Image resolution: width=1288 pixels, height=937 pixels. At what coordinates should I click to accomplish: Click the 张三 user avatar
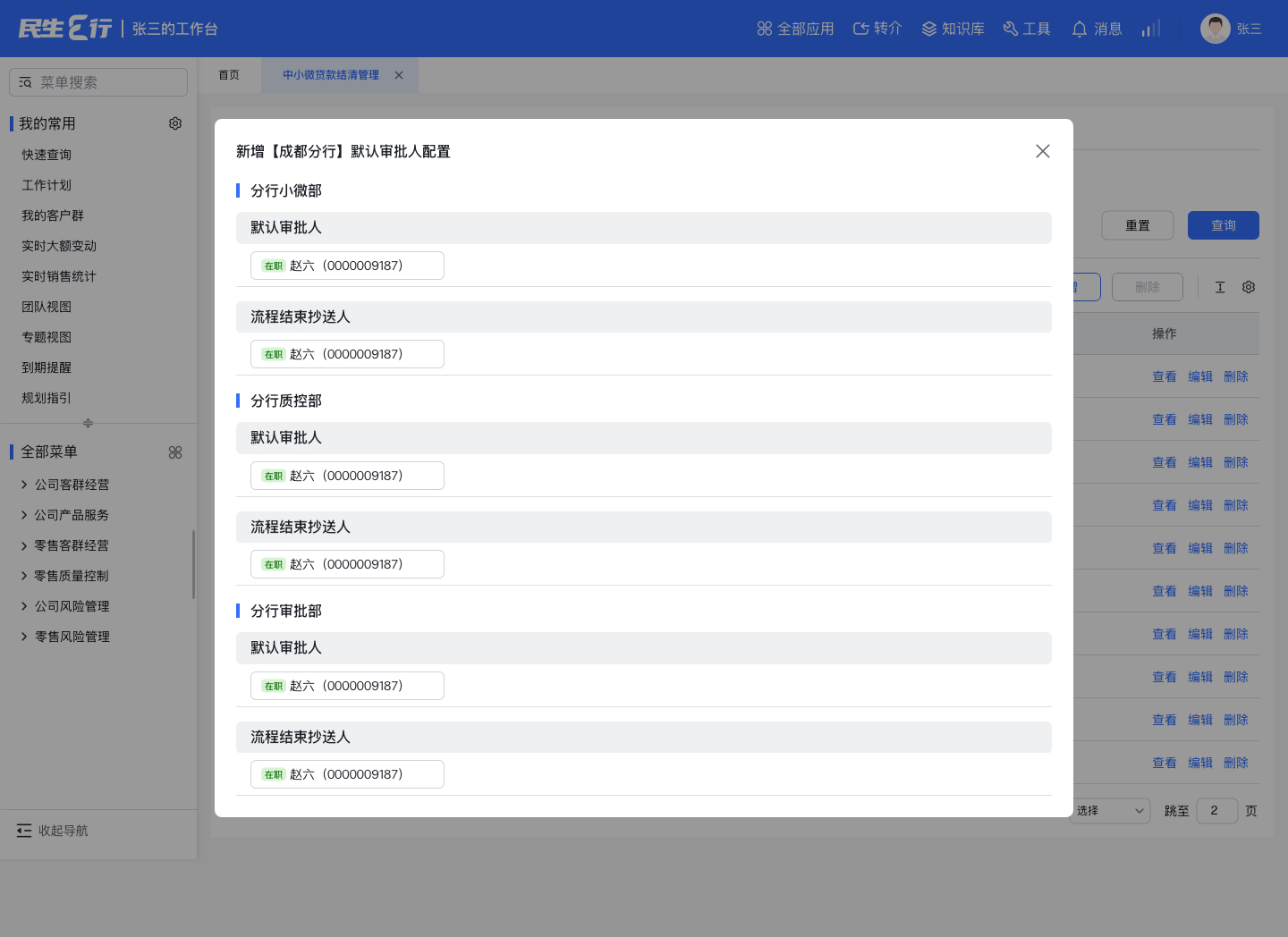(1216, 29)
